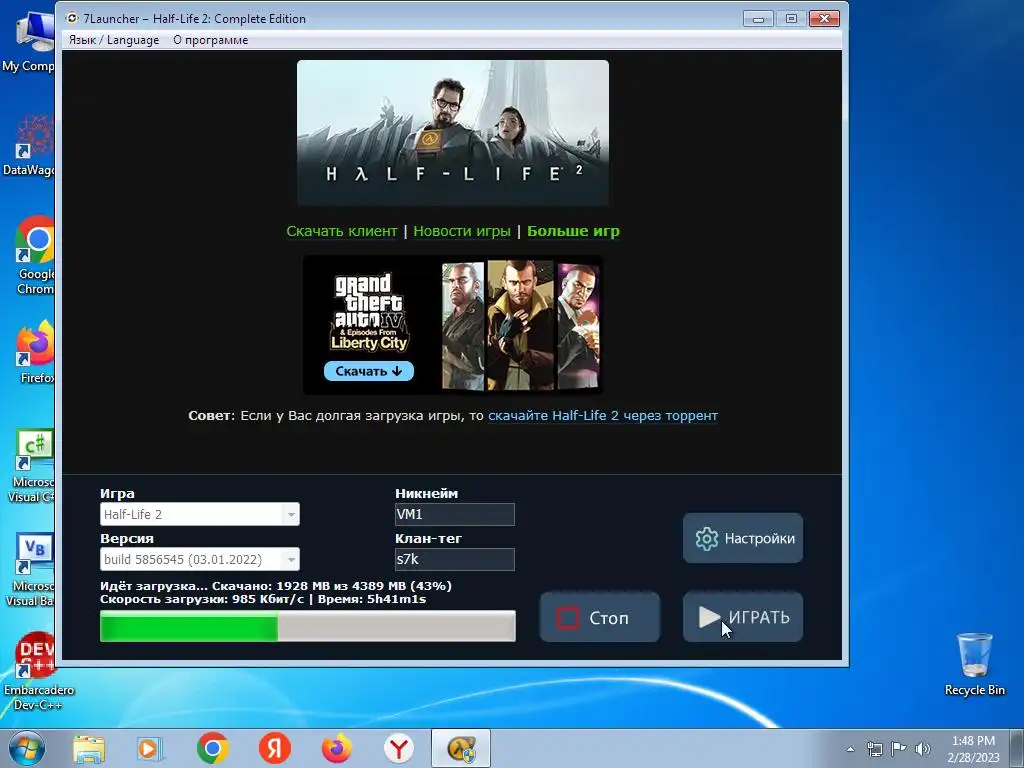Open Action Center flag tray icon

[899, 749]
